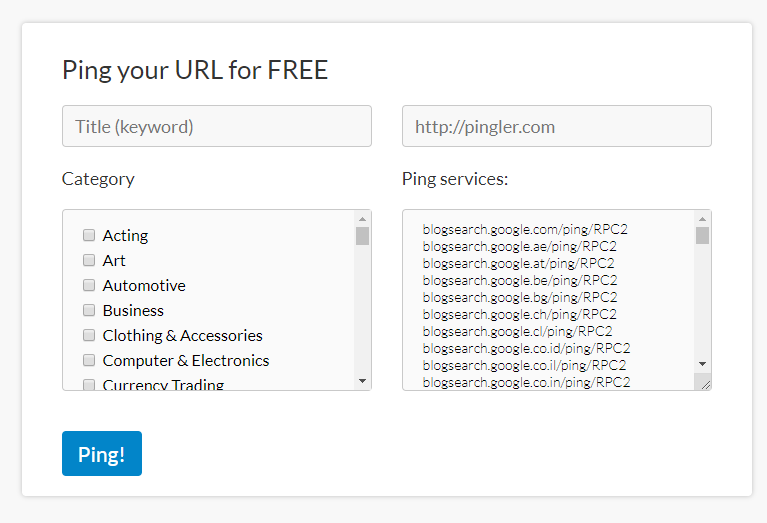Click the ping services scroll-down arrow
767x523 pixels.
pyautogui.click(x=702, y=364)
